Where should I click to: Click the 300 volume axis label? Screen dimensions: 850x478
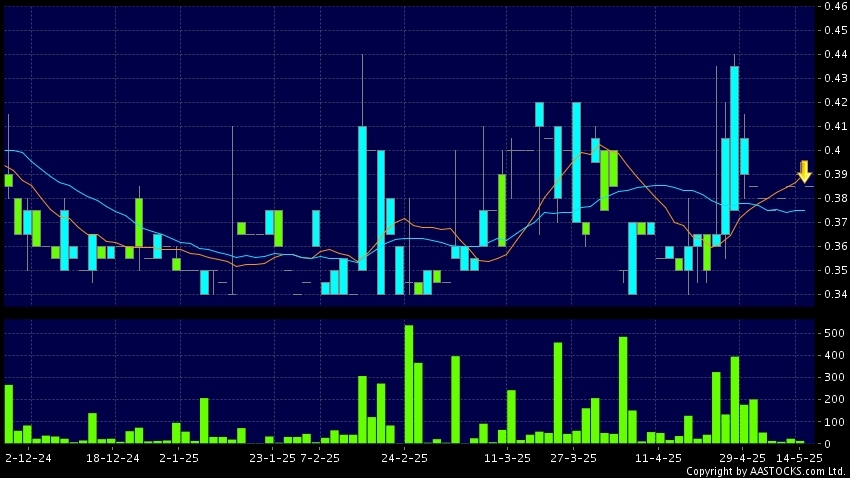coord(834,378)
